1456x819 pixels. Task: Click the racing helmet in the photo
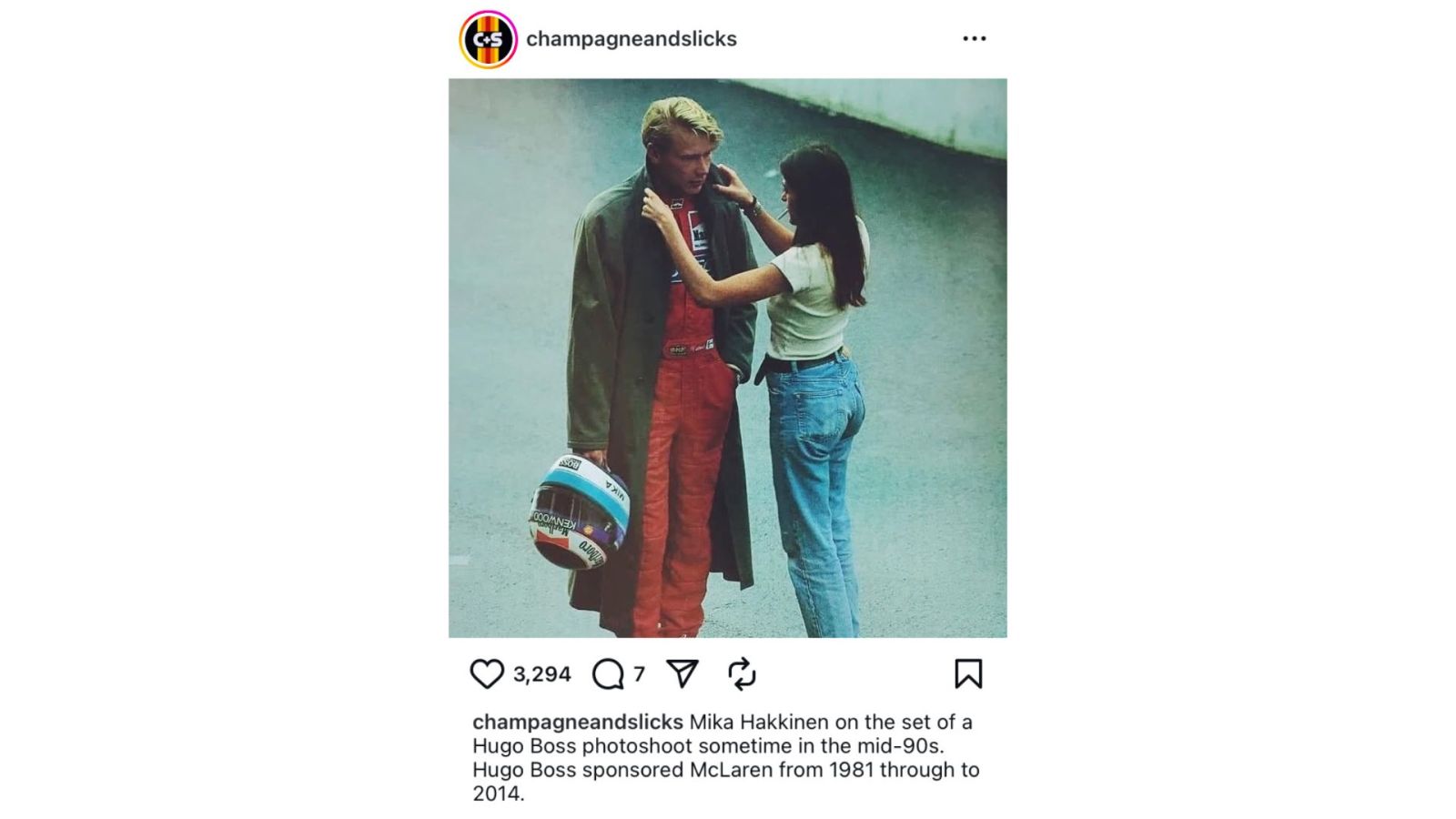pos(580,511)
